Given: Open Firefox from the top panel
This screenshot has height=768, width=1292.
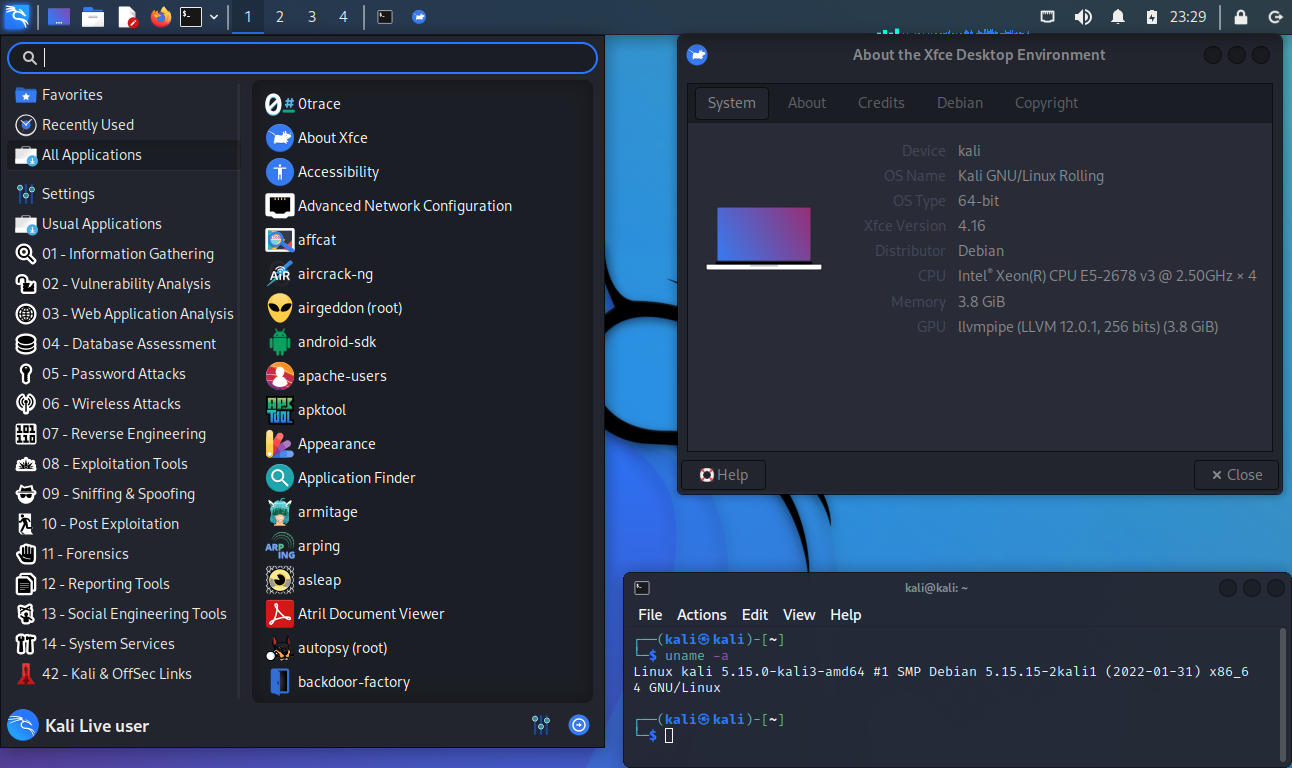Looking at the screenshot, I should pyautogui.click(x=160, y=16).
